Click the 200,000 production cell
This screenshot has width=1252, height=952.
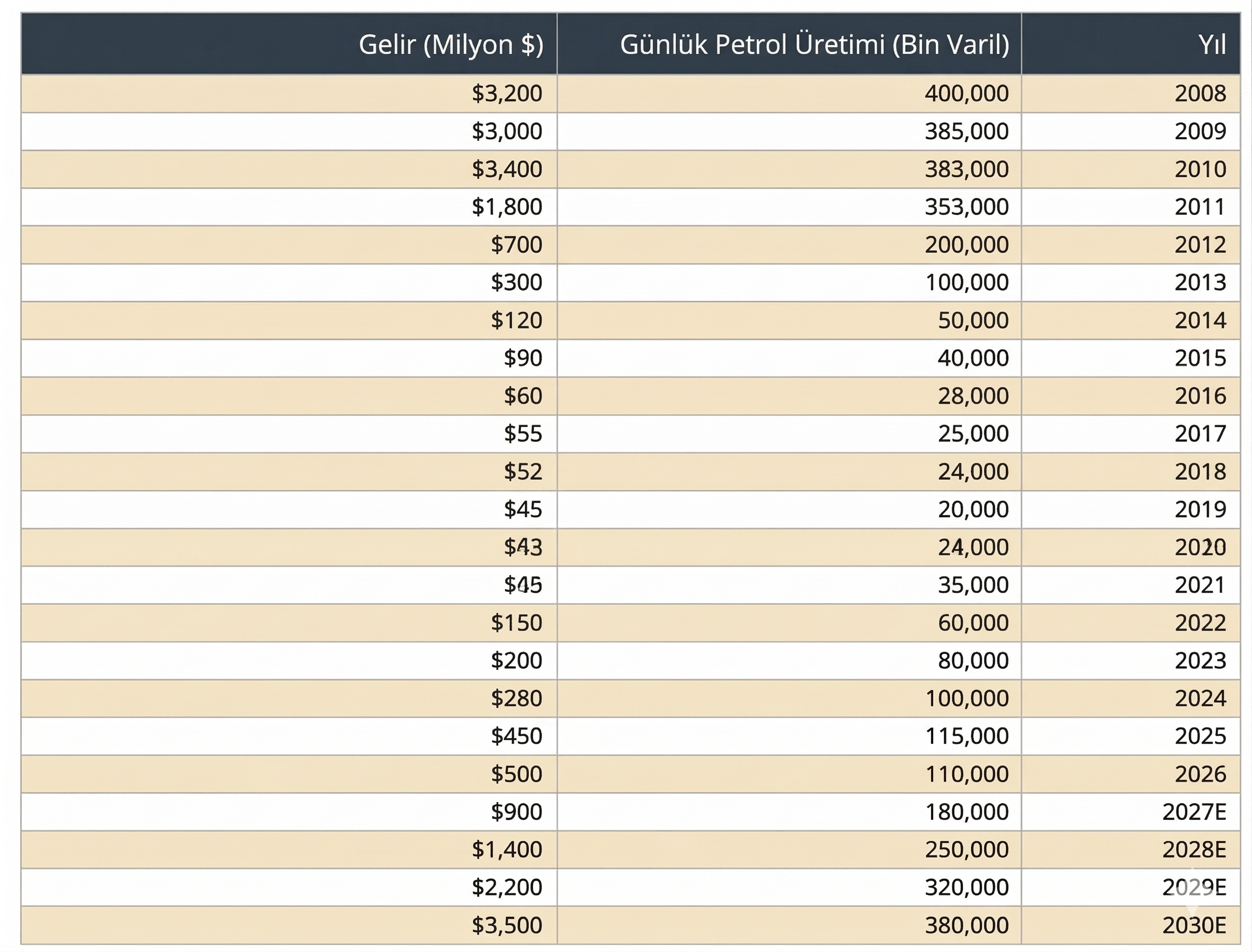(966, 244)
